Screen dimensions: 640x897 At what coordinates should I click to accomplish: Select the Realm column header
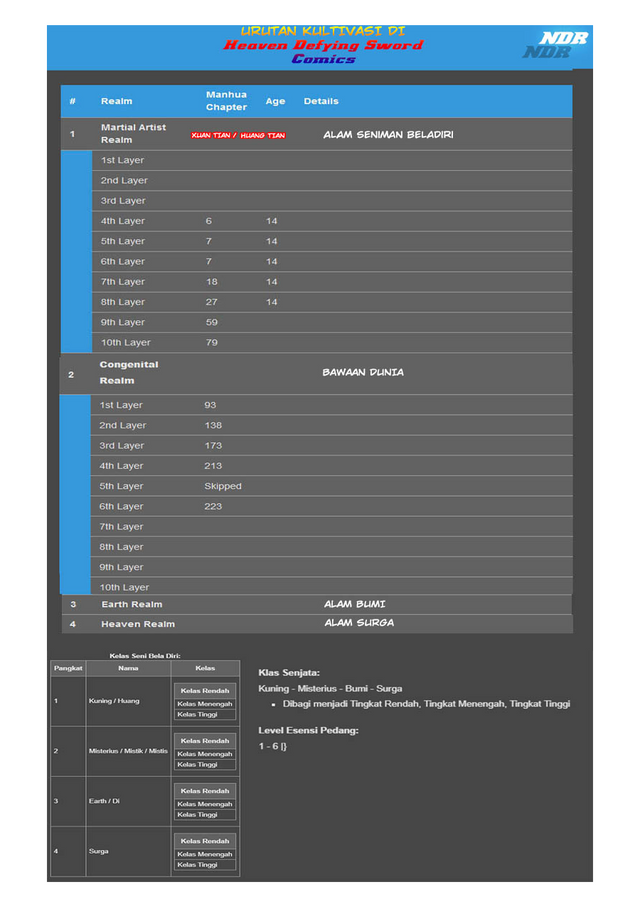[116, 101]
